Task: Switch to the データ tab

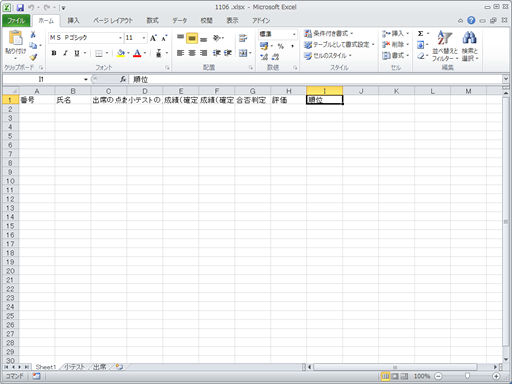Action: click(x=180, y=21)
